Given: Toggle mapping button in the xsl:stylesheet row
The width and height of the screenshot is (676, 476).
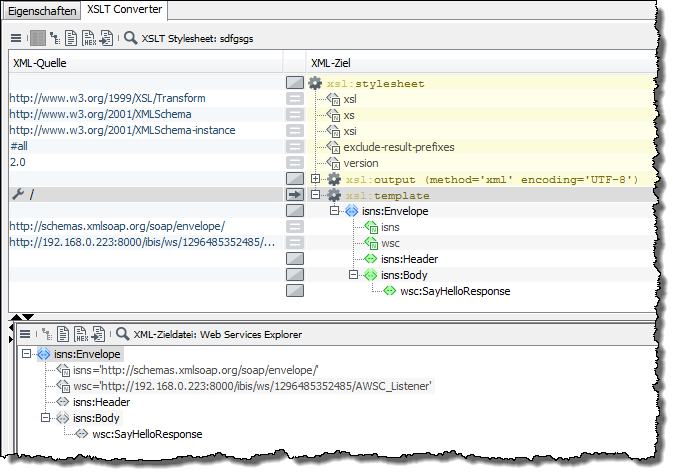Looking at the screenshot, I should pos(294,83).
